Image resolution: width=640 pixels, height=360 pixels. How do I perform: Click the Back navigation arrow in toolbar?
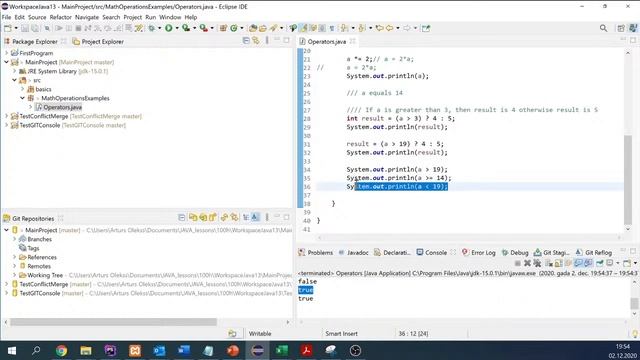click(389, 28)
